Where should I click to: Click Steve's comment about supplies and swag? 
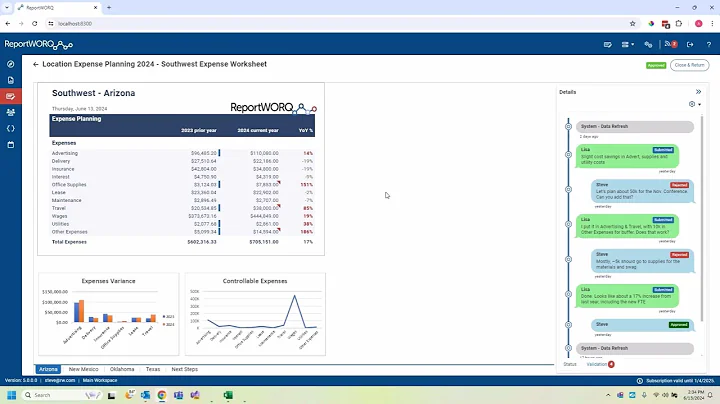(642, 261)
